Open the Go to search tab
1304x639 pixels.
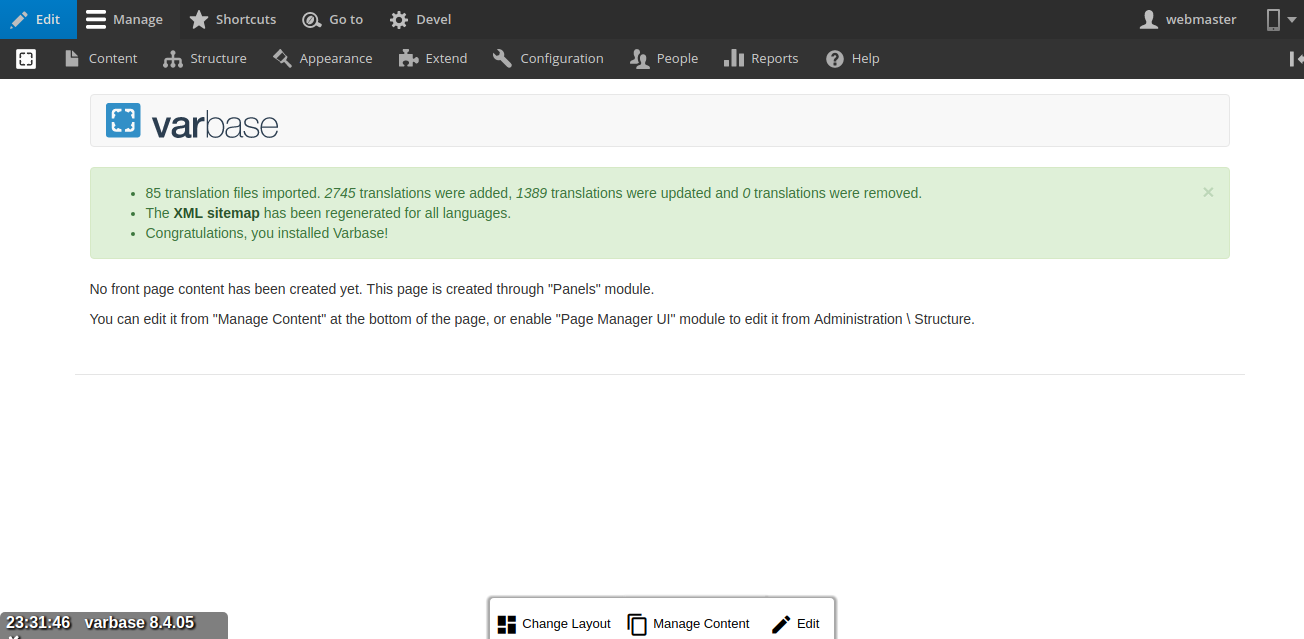tap(333, 19)
